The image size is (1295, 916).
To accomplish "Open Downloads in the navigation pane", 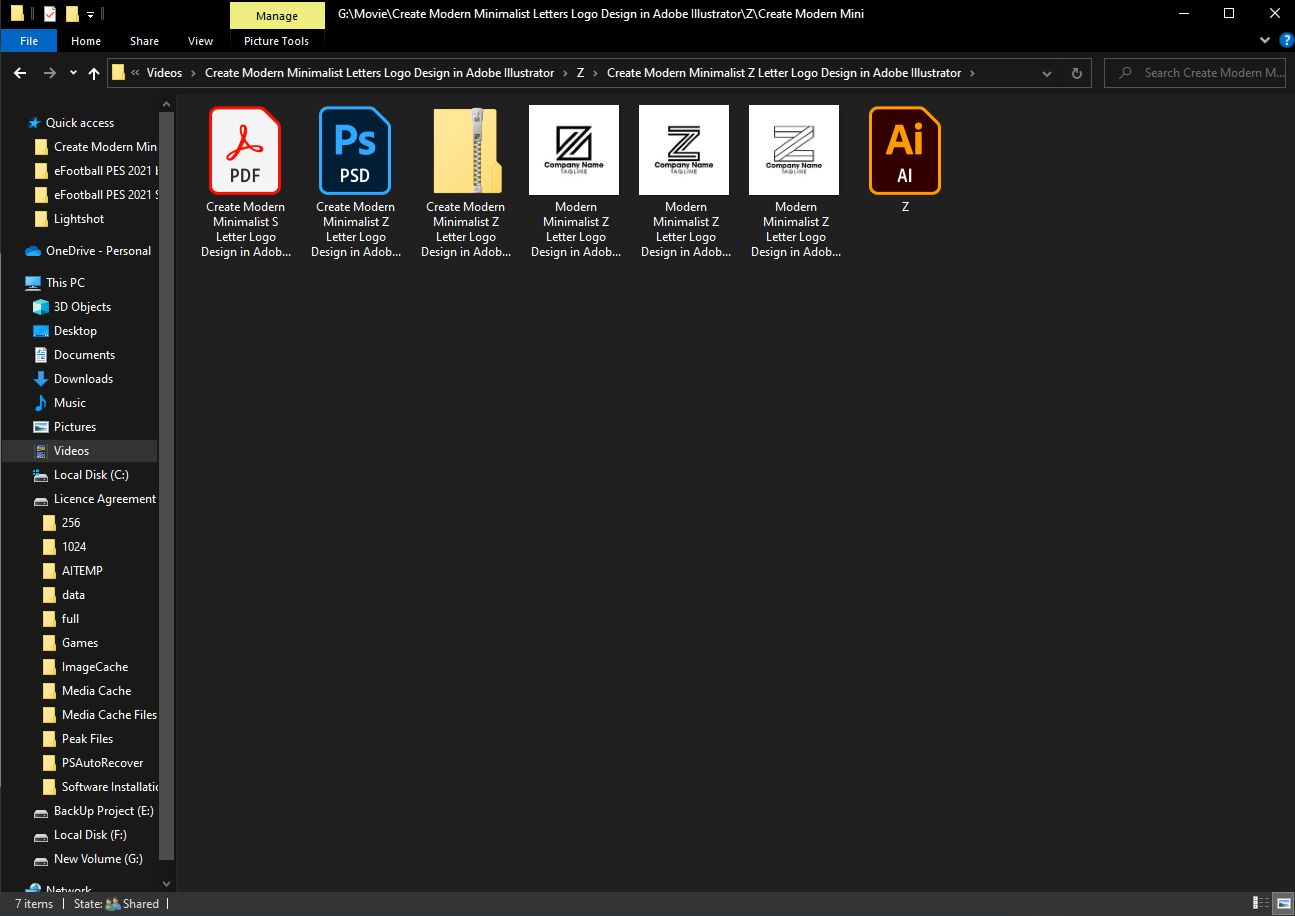I will 83,379.
